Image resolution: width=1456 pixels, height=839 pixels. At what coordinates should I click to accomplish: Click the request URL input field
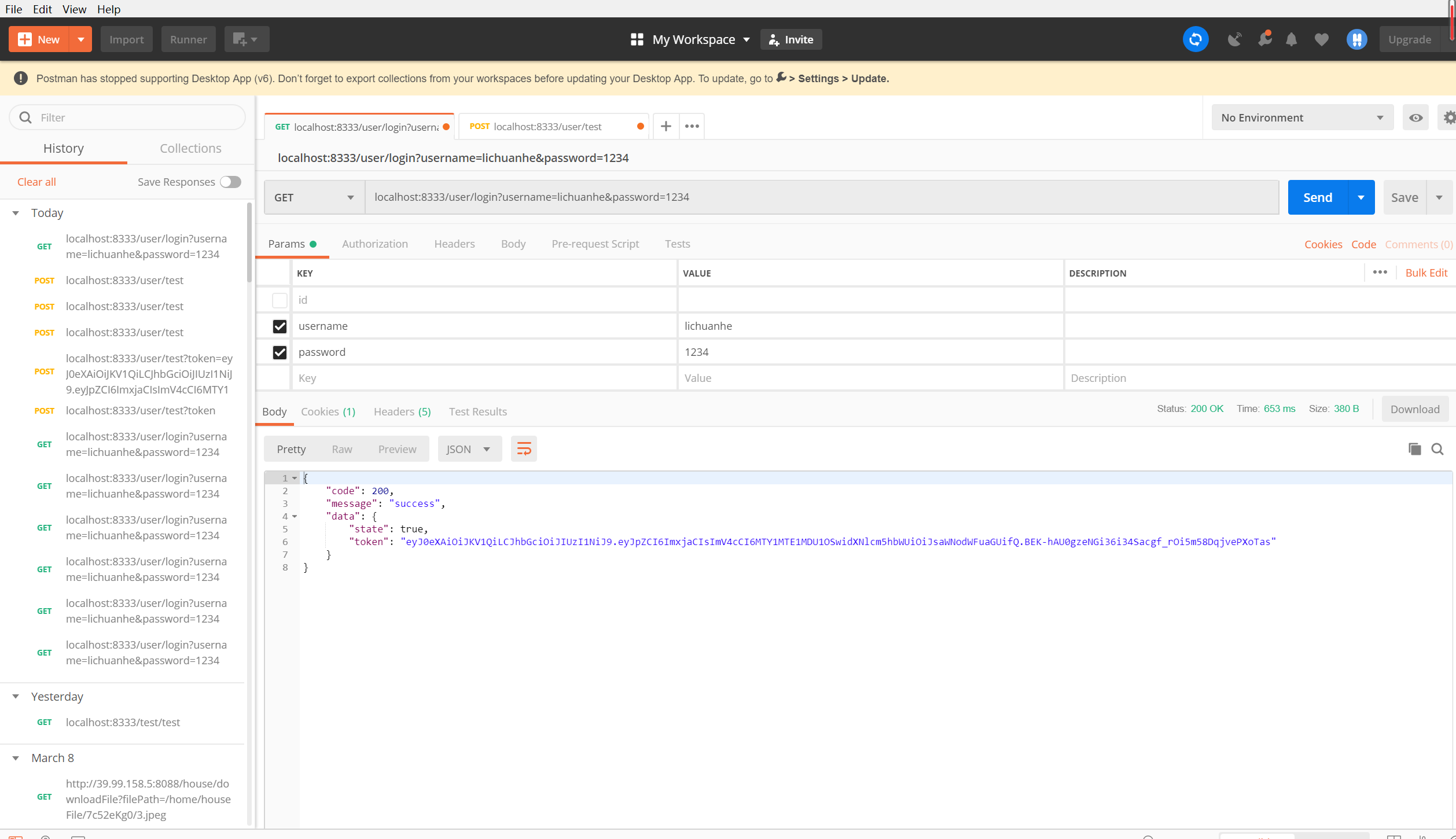822,197
